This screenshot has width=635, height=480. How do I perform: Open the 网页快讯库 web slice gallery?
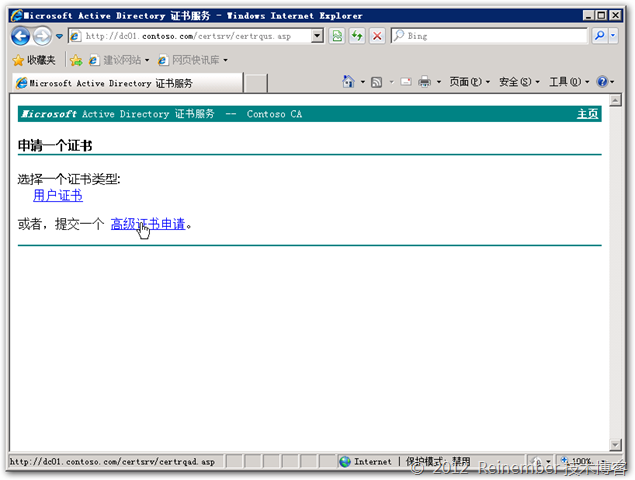(x=193, y=60)
